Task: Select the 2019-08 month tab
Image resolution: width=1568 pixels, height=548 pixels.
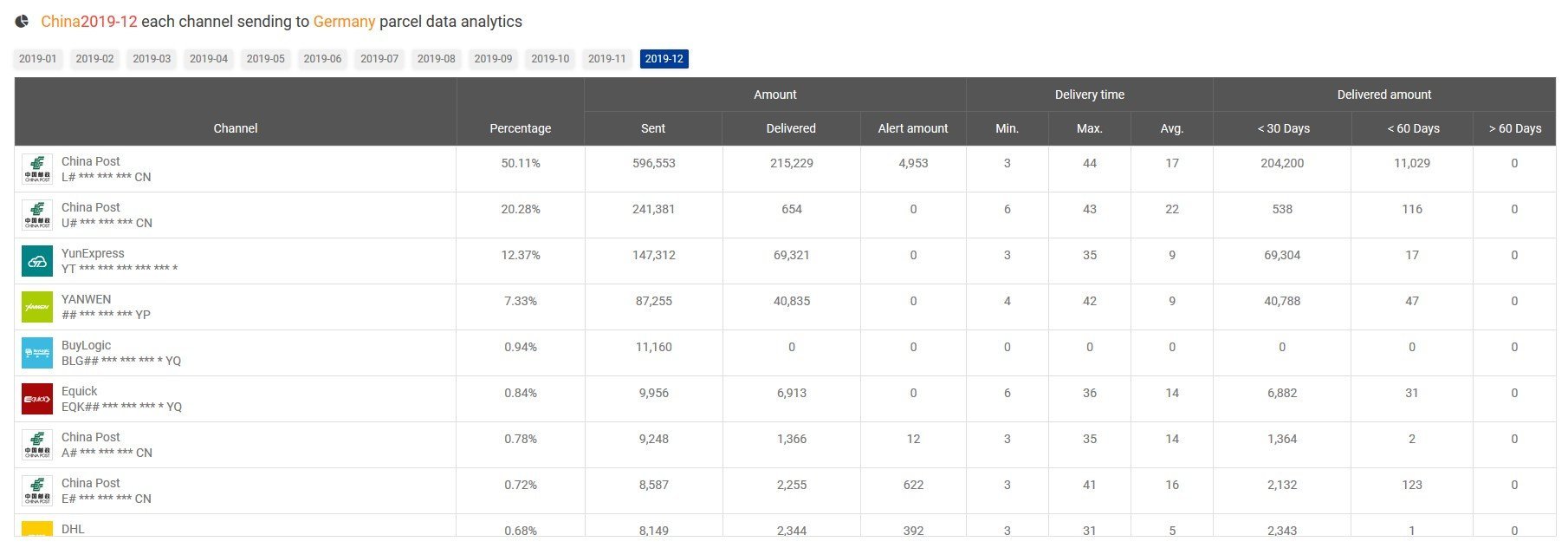Action: 437,59
